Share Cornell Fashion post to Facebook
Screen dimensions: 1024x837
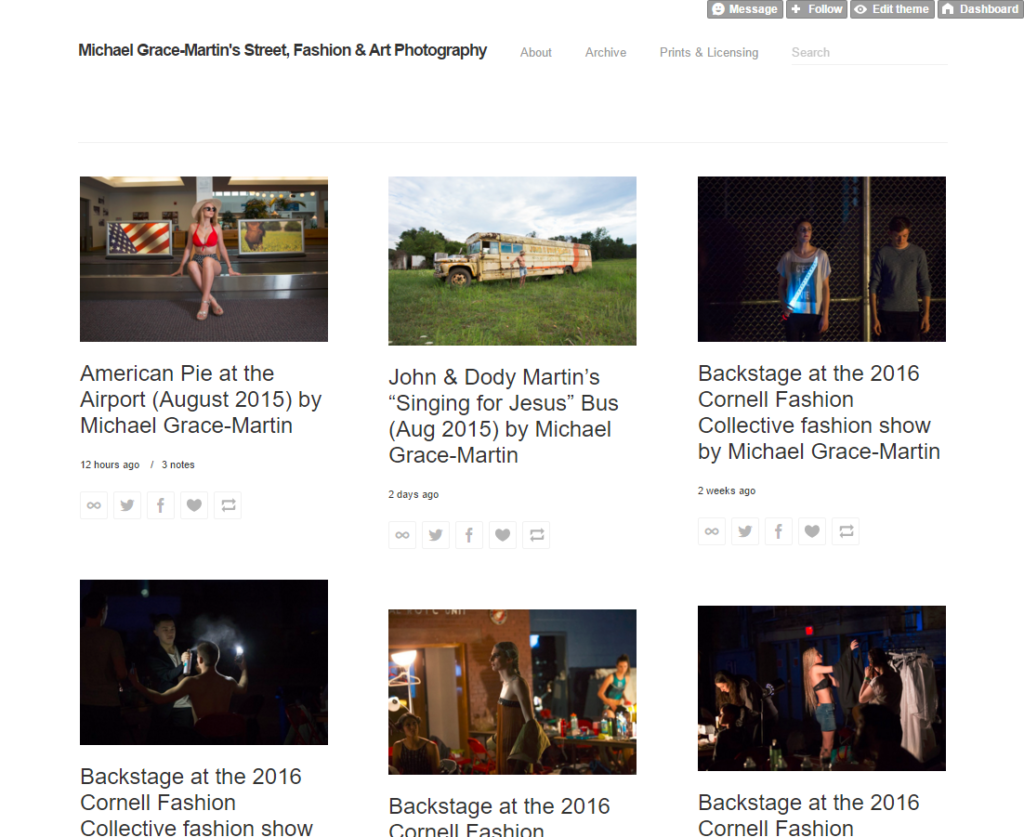pos(778,532)
